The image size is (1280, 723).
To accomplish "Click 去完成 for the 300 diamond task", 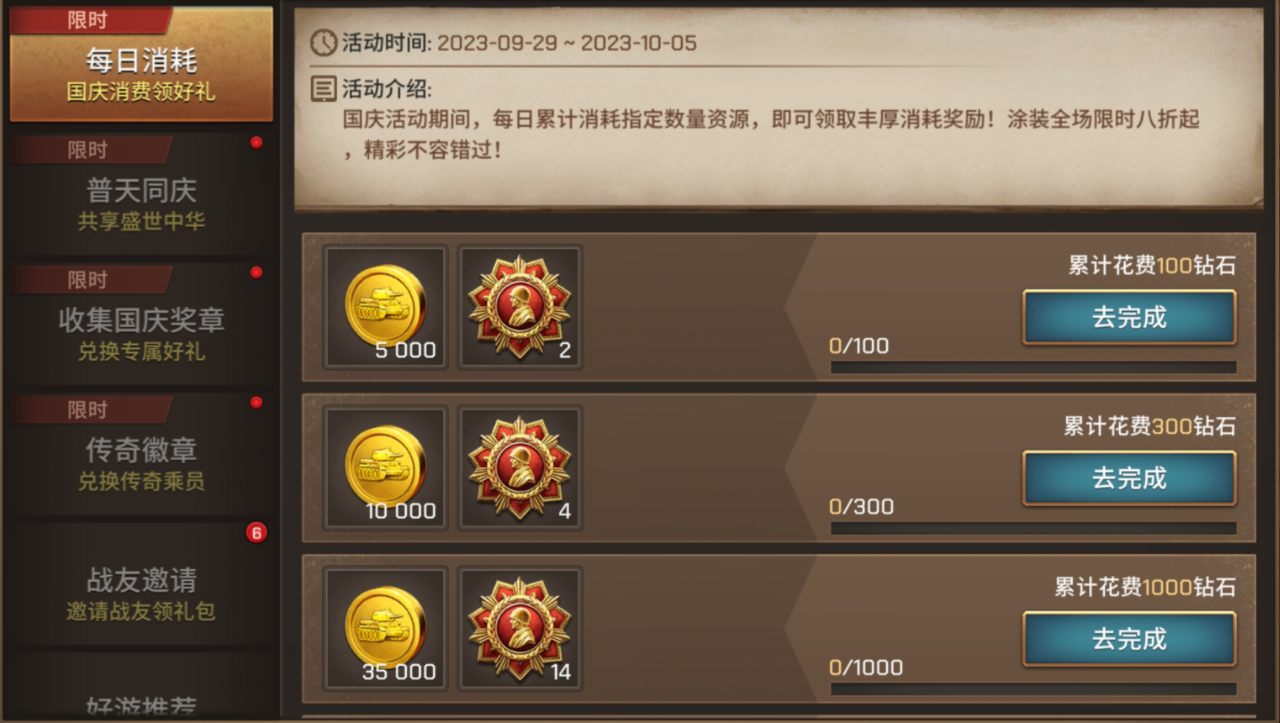I will click(x=1129, y=478).
